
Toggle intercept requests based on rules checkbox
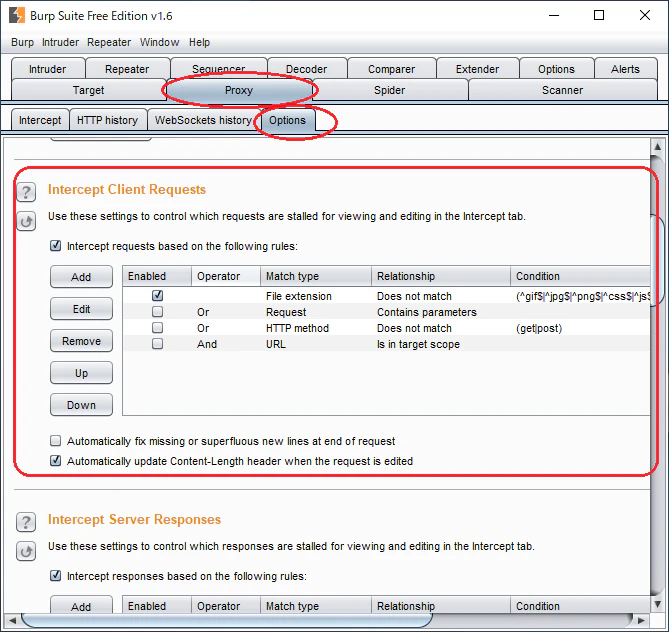coord(55,246)
